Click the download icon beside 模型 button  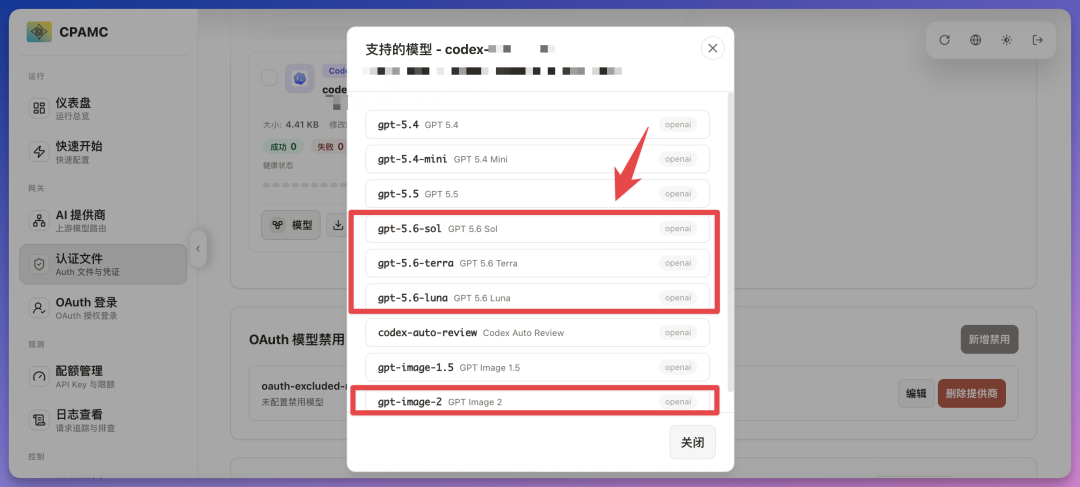point(338,225)
